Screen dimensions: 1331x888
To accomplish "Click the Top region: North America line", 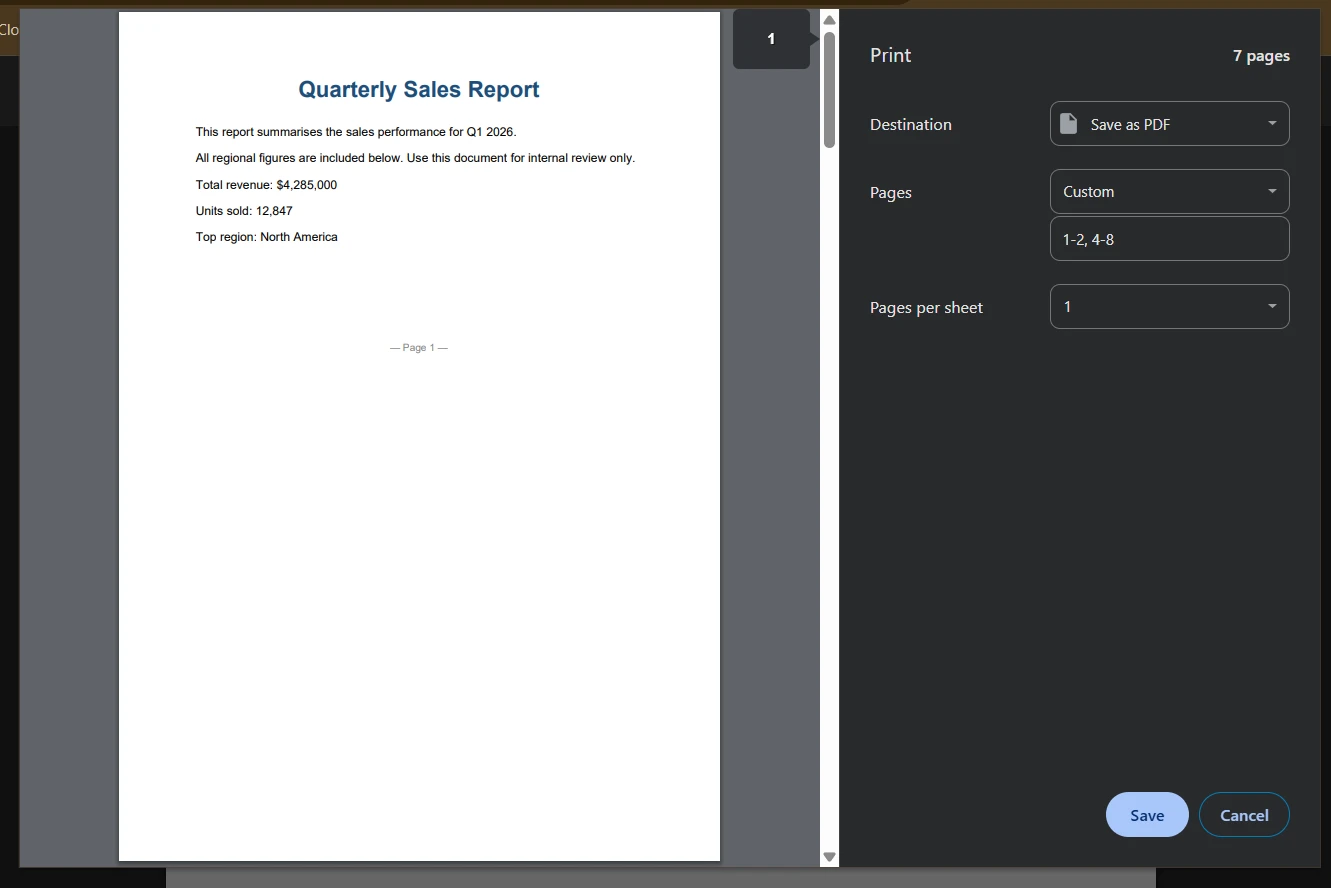I will click(267, 237).
